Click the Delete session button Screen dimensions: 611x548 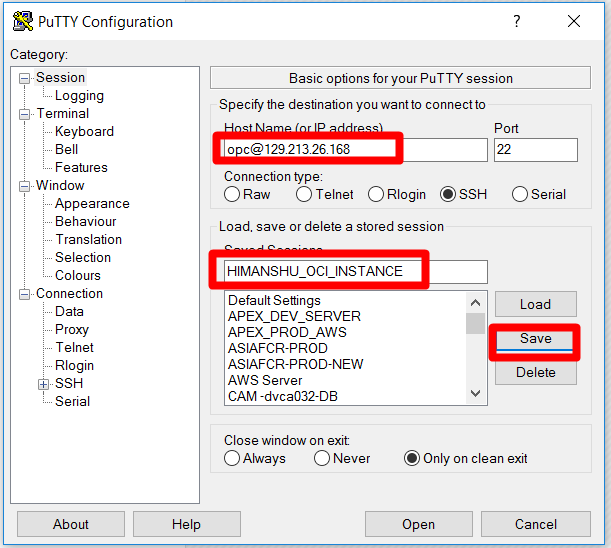click(536, 372)
